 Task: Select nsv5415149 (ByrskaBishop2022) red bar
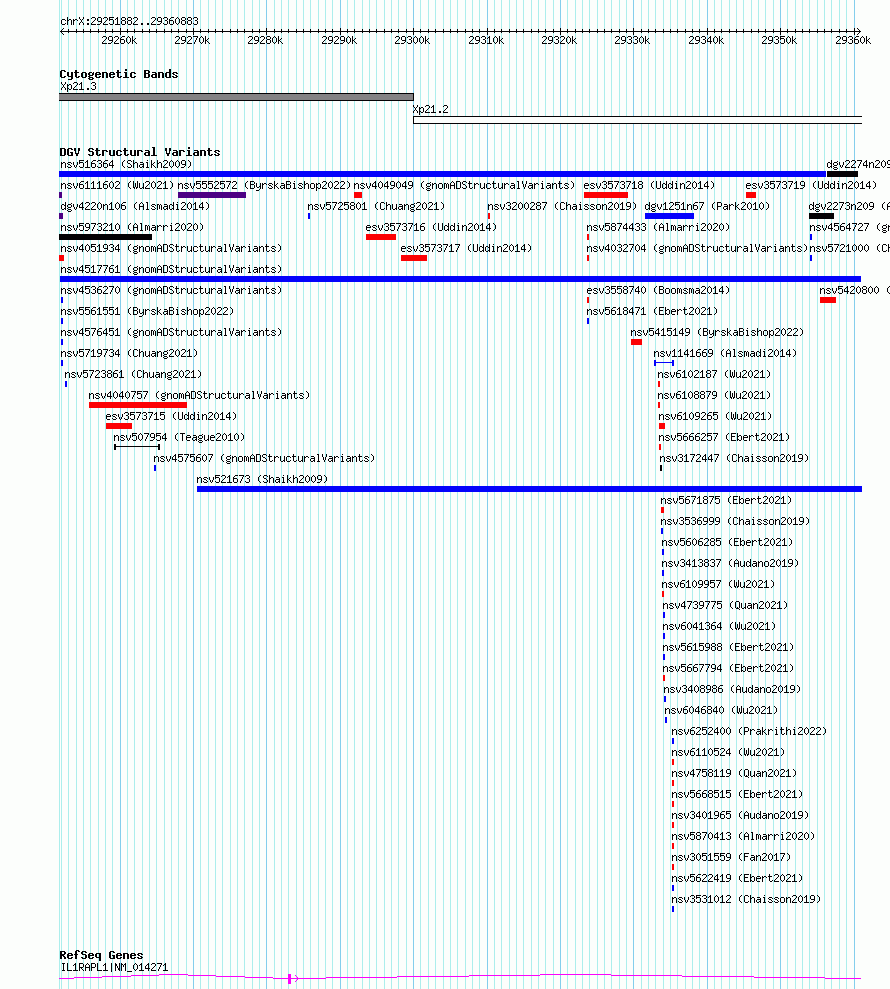[x=636, y=342]
